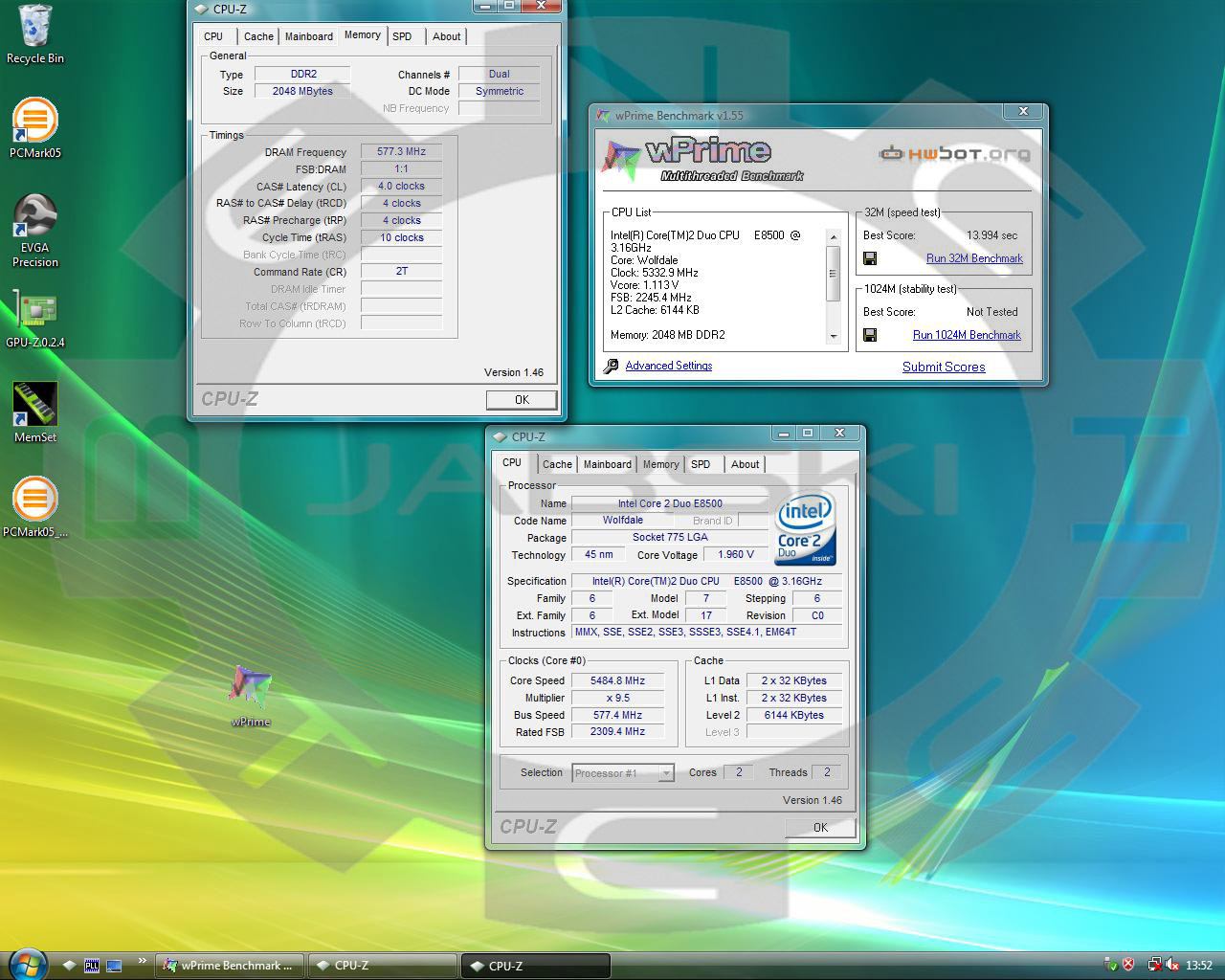Open the SPD tab in the top CPU-Z window
The width and height of the screenshot is (1225, 980).
403,36
